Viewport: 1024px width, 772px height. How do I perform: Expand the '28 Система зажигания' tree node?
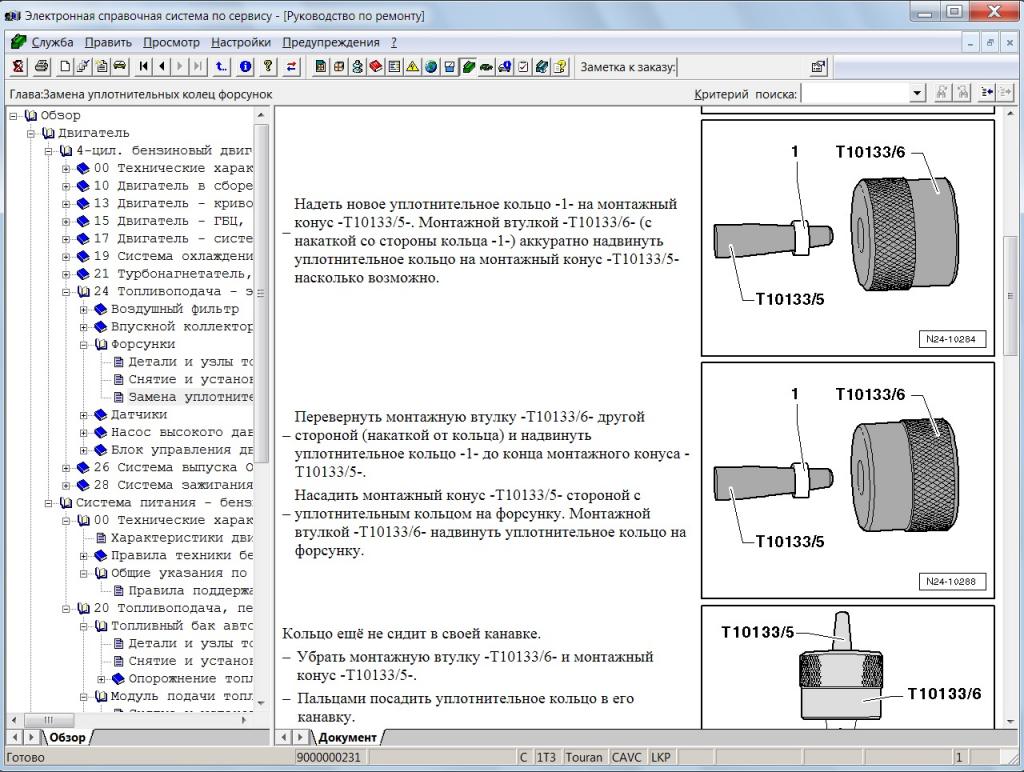point(66,485)
